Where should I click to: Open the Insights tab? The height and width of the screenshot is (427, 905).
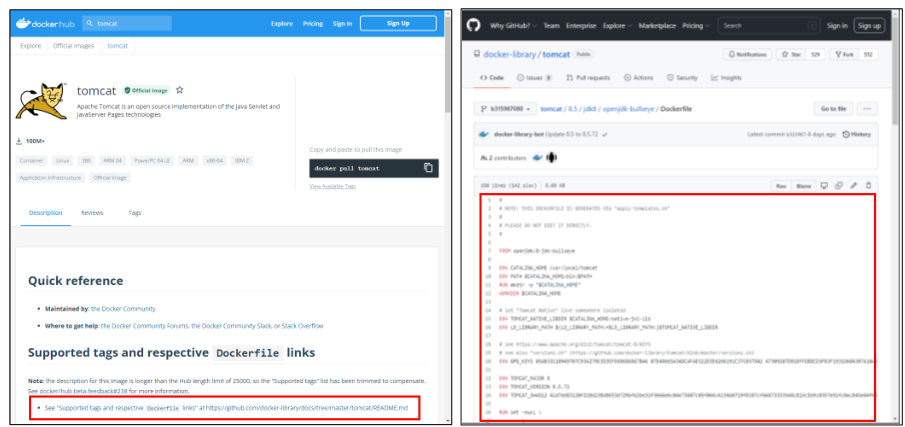pyautogui.click(x=726, y=77)
